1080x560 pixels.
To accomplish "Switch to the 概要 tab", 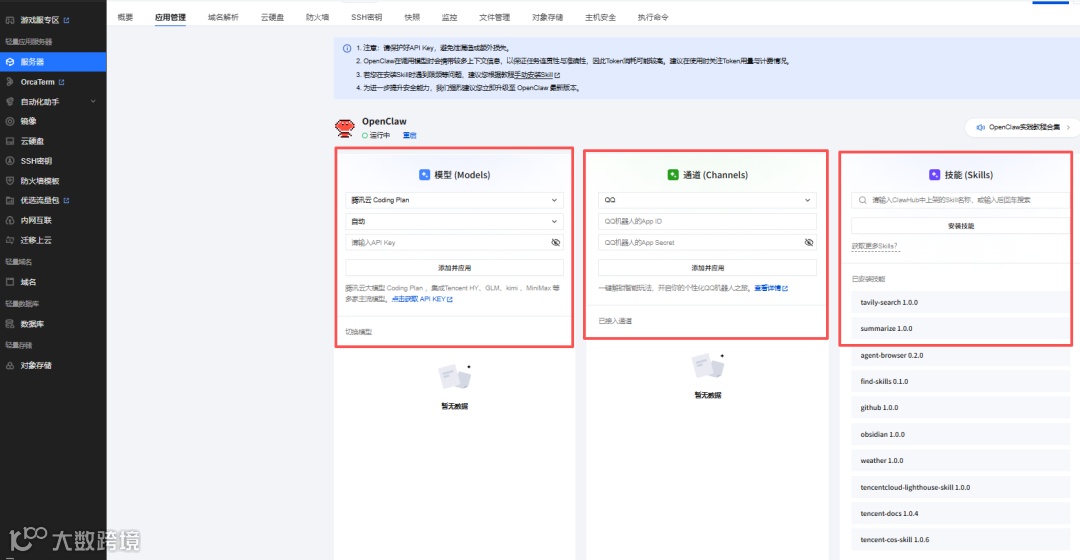I will 125,17.
